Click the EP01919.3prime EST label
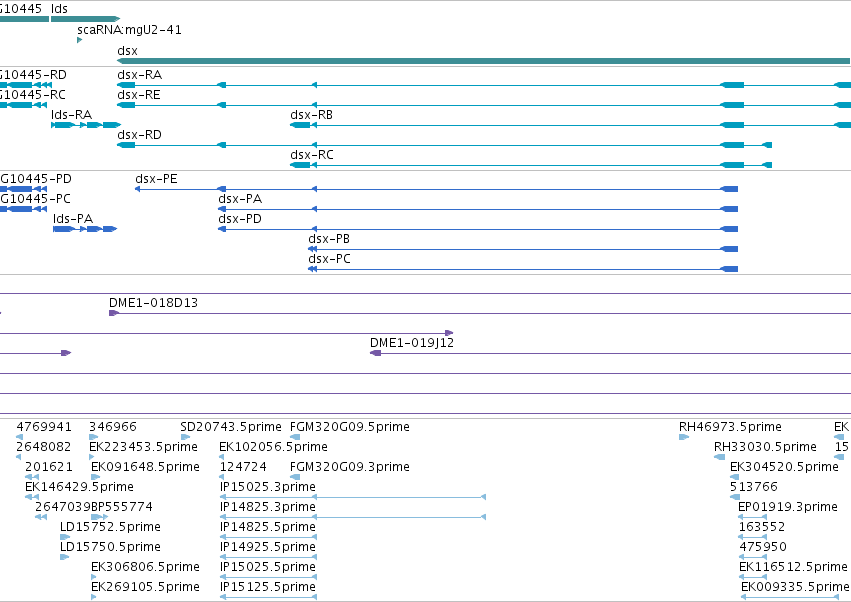851x602 pixels. pos(788,507)
